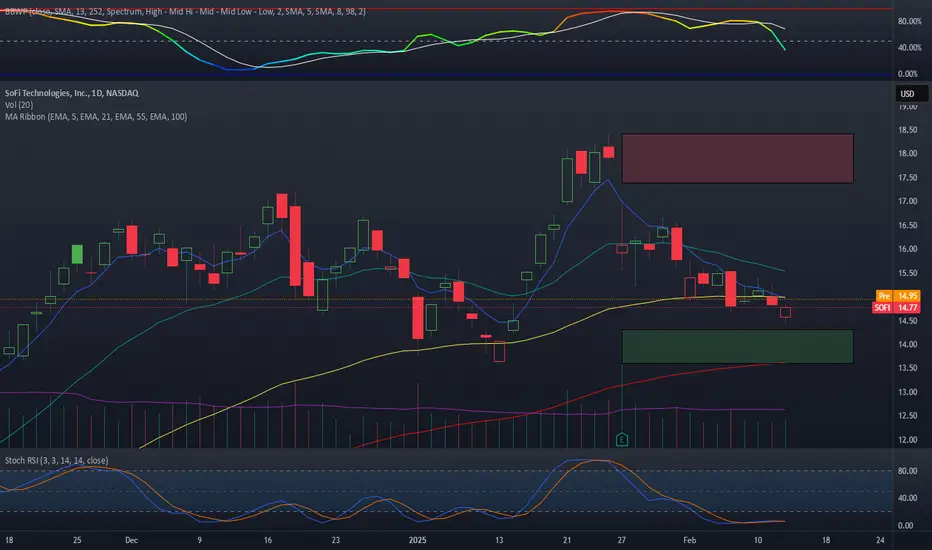Select the Vol (20) indicator legend

19,105
